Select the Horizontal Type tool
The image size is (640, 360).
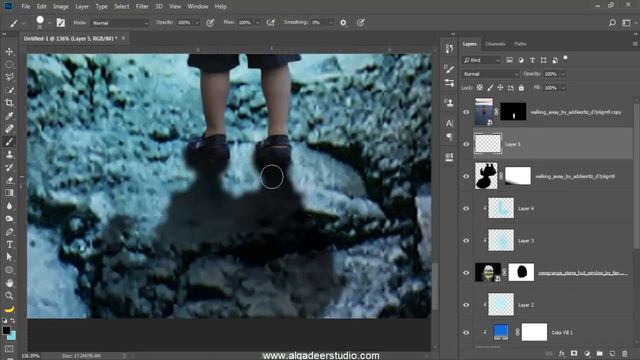click(x=9, y=244)
